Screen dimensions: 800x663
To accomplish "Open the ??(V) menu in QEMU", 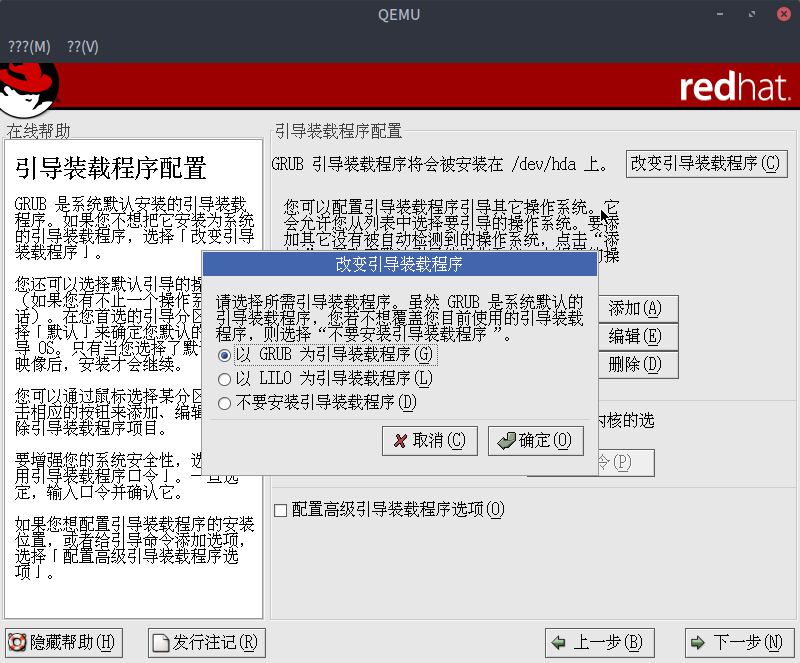I will (83, 47).
